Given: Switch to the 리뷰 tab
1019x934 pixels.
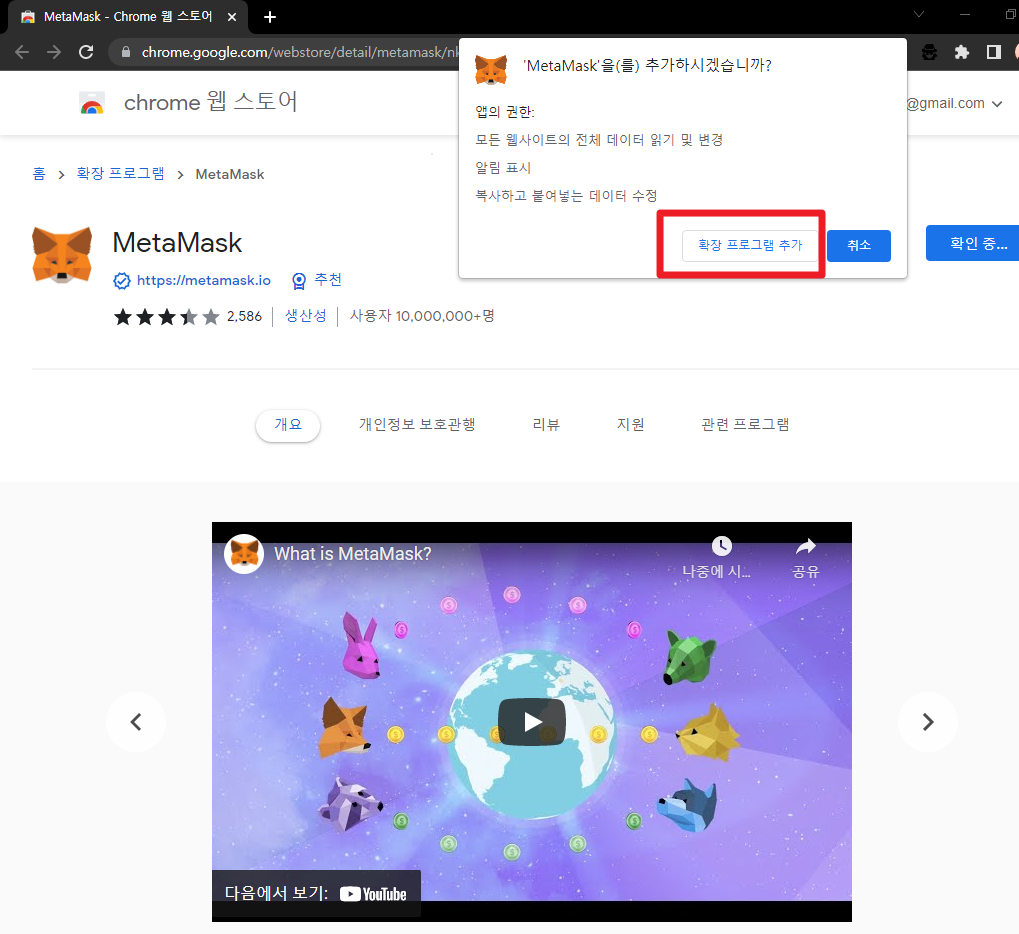Looking at the screenshot, I should [x=546, y=424].
